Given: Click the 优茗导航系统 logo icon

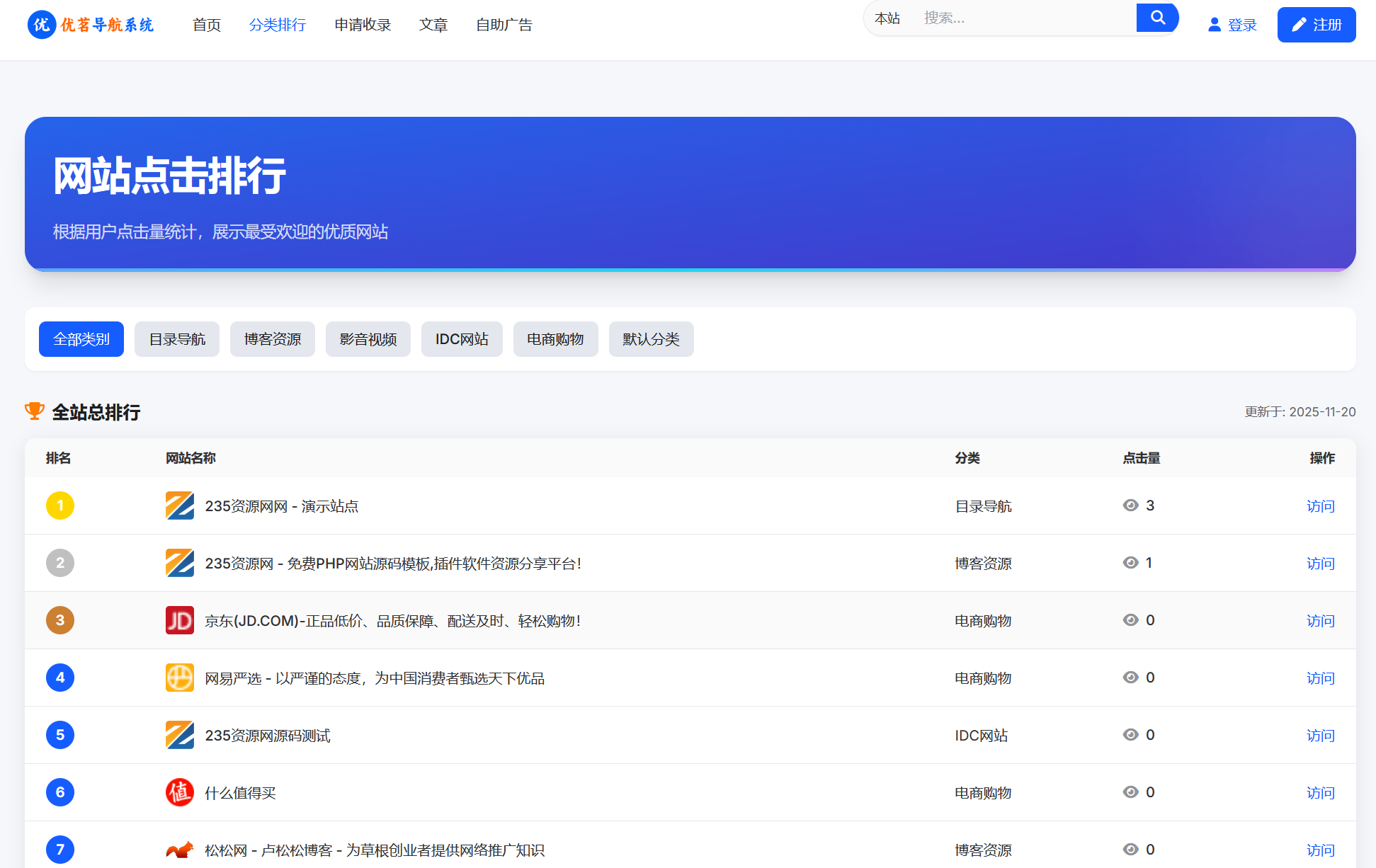Looking at the screenshot, I should coord(41,24).
